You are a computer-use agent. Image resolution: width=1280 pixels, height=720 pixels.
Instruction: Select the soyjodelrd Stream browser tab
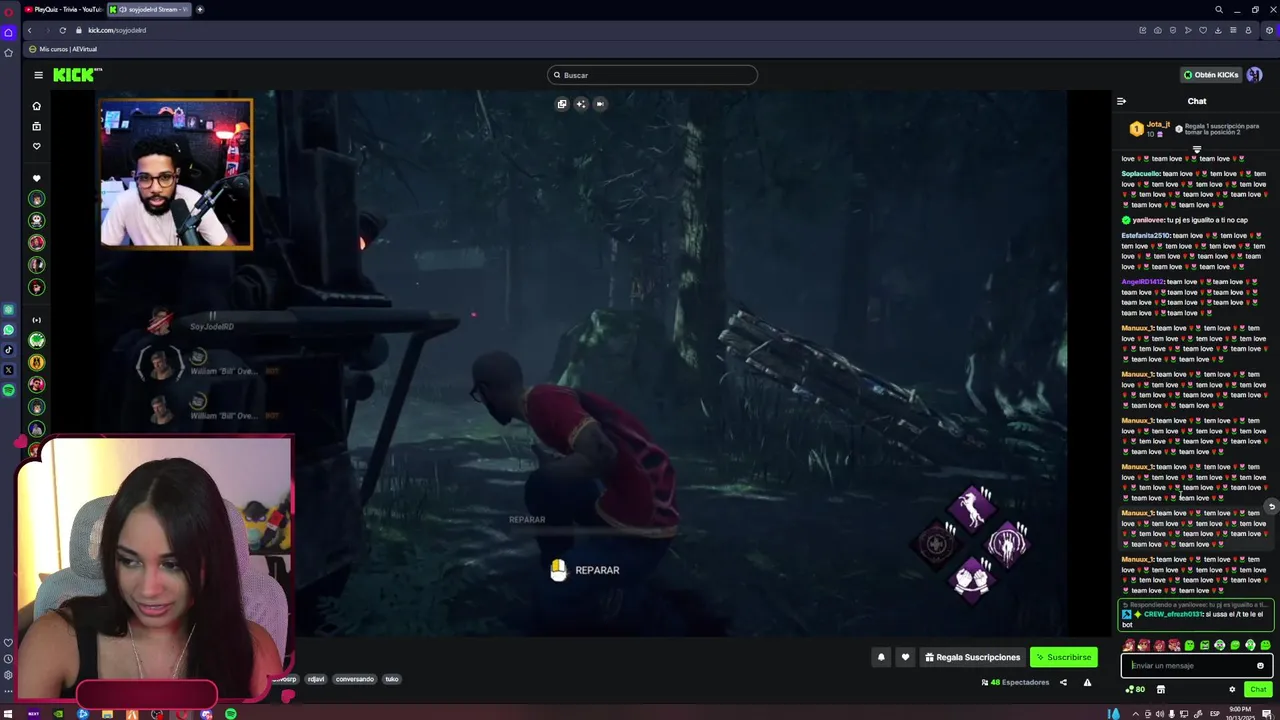pyautogui.click(x=150, y=9)
